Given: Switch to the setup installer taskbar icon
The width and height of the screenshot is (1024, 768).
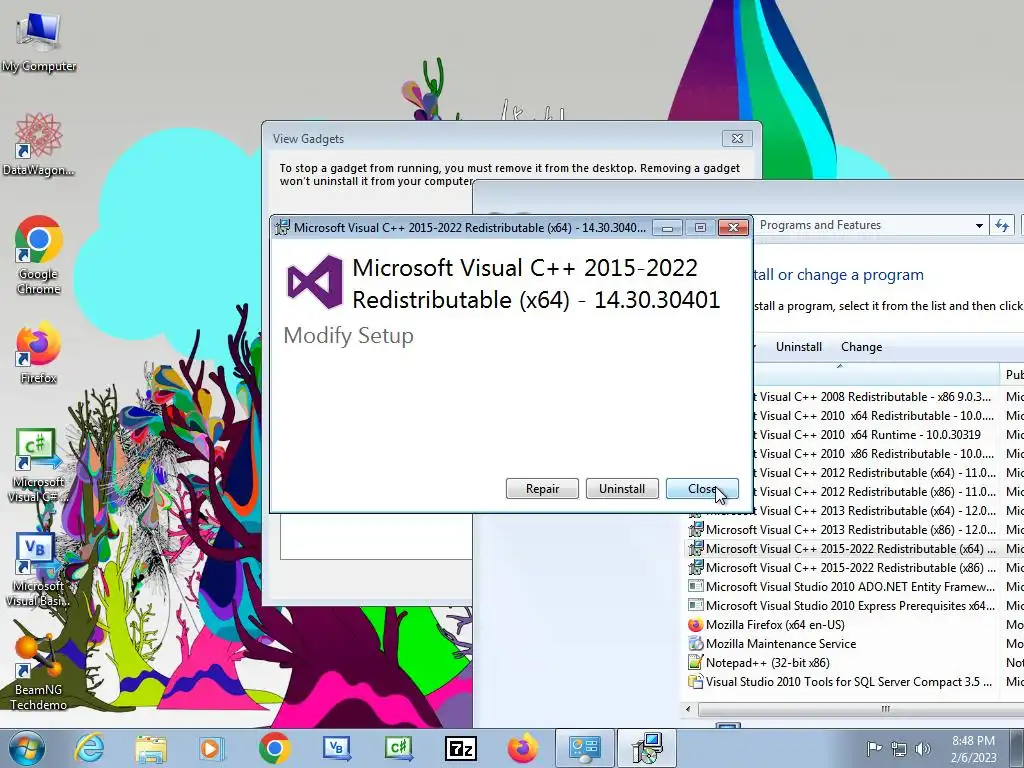Looking at the screenshot, I should pos(647,748).
